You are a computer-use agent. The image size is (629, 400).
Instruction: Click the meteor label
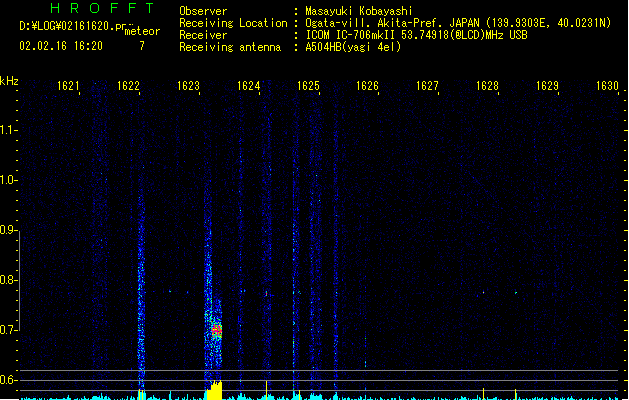click(142, 31)
